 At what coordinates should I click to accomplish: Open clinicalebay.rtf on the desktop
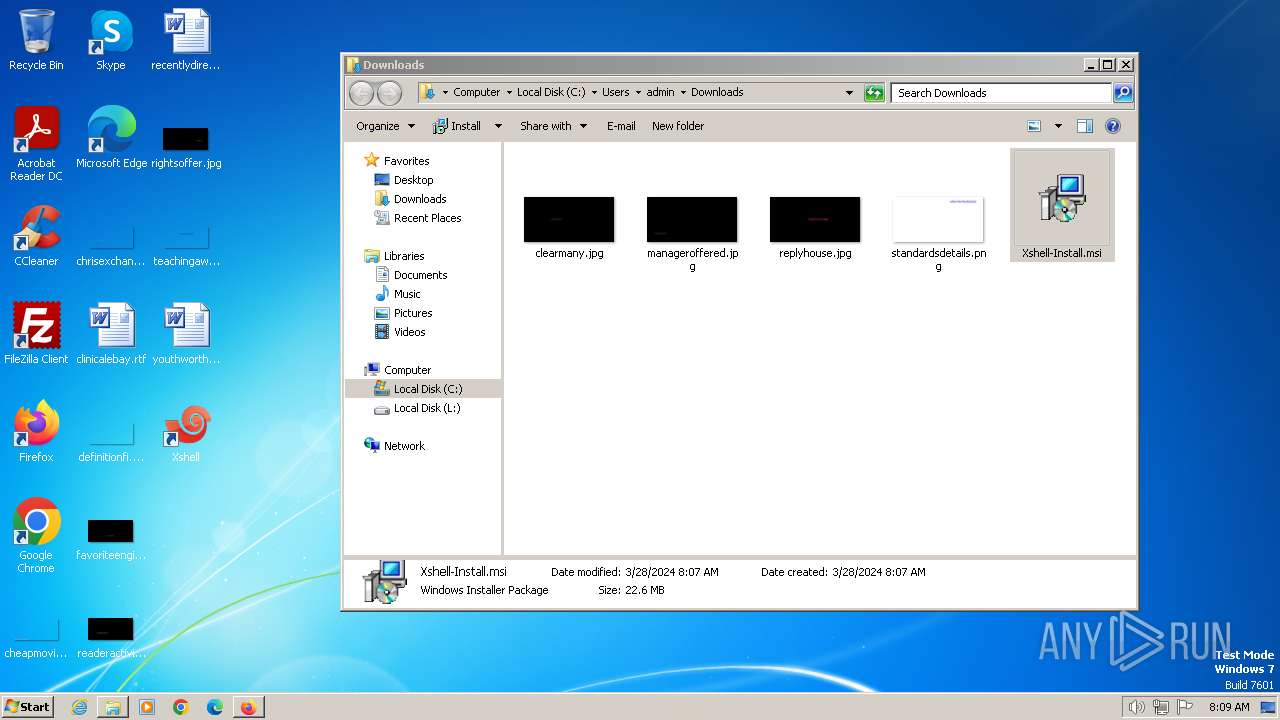(111, 334)
